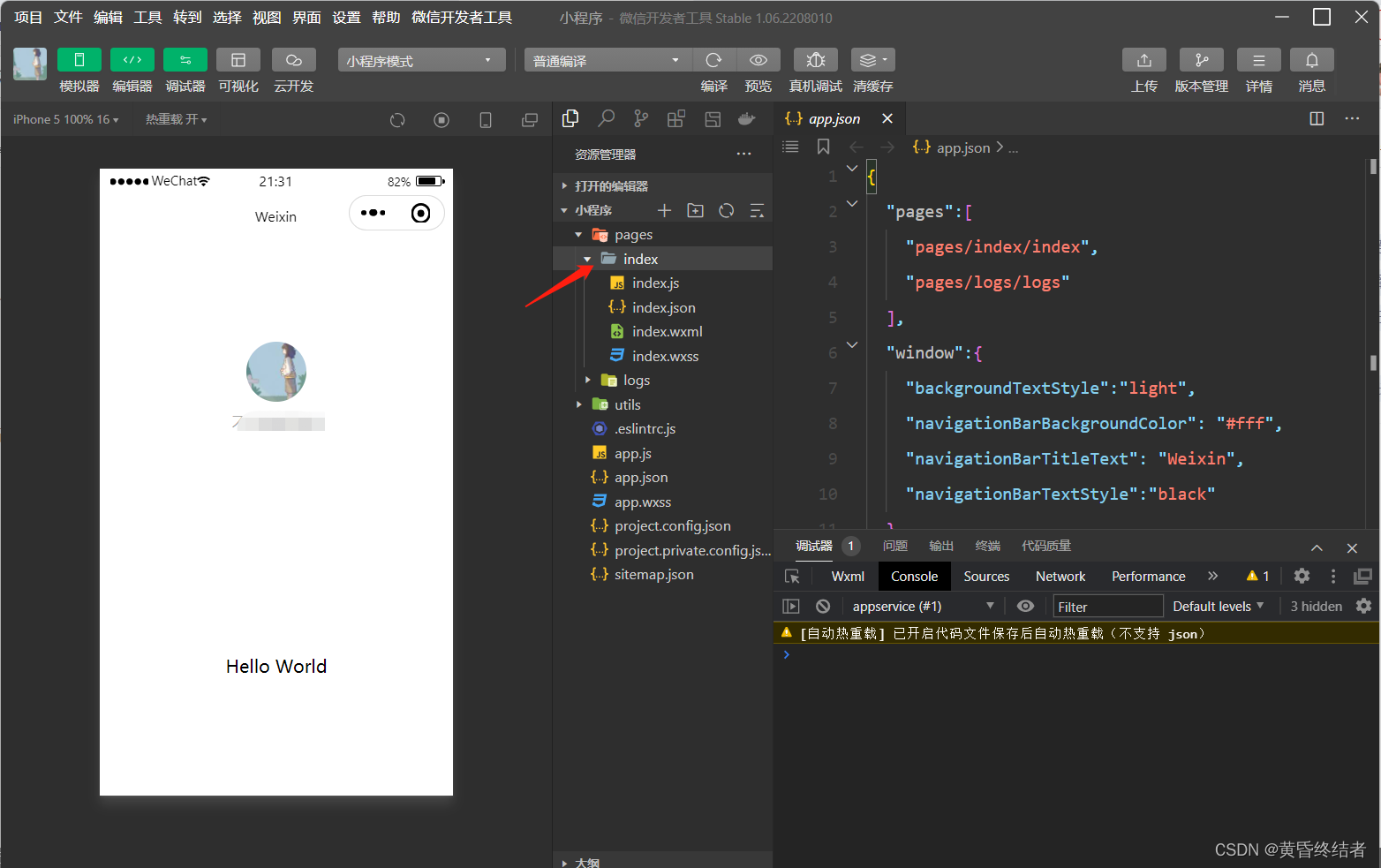Toggle element inspect selector in debugger
1381x868 pixels.
coord(792,577)
